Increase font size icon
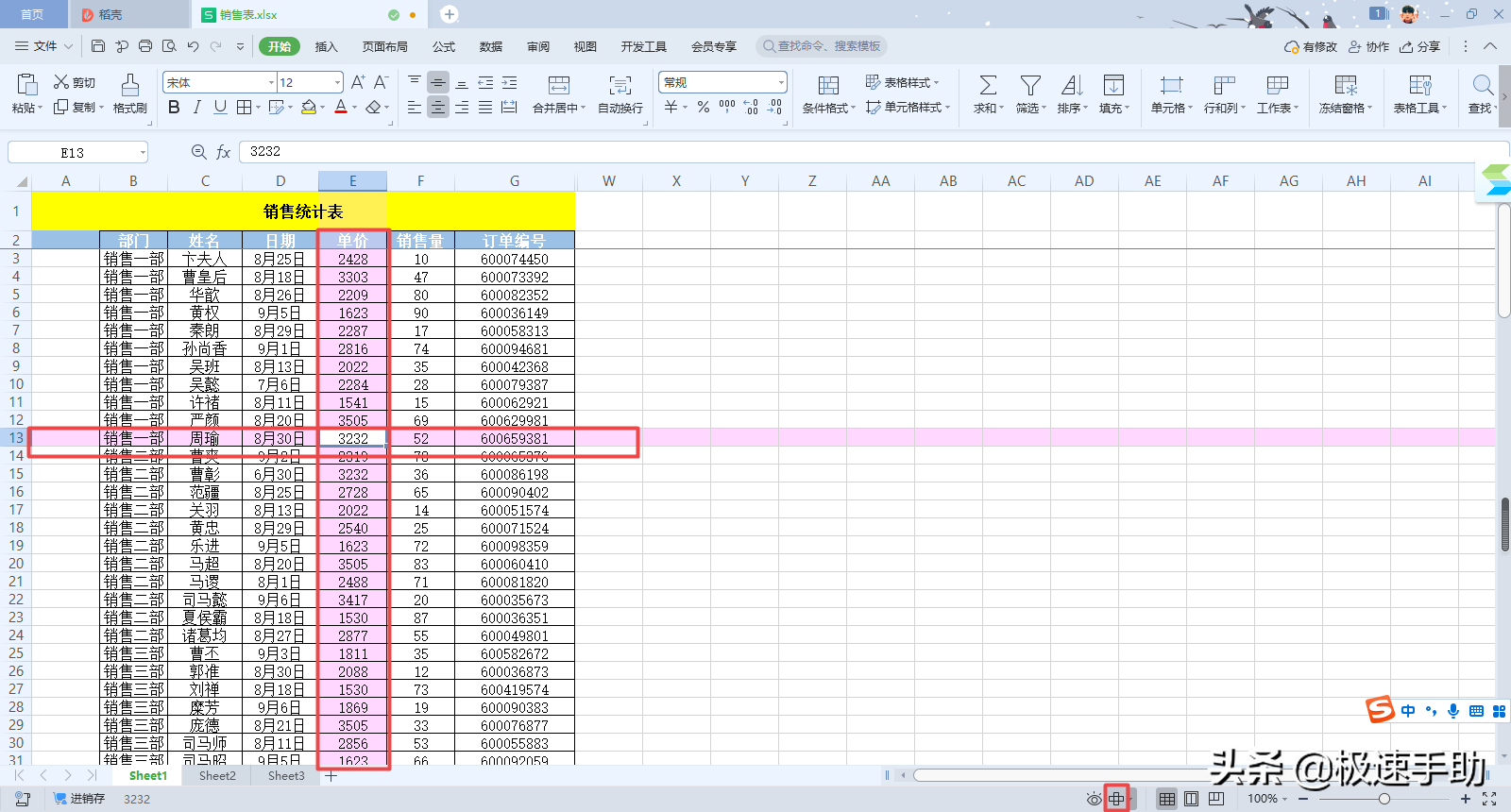Viewport: 1511px width, 812px height. click(x=358, y=82)
